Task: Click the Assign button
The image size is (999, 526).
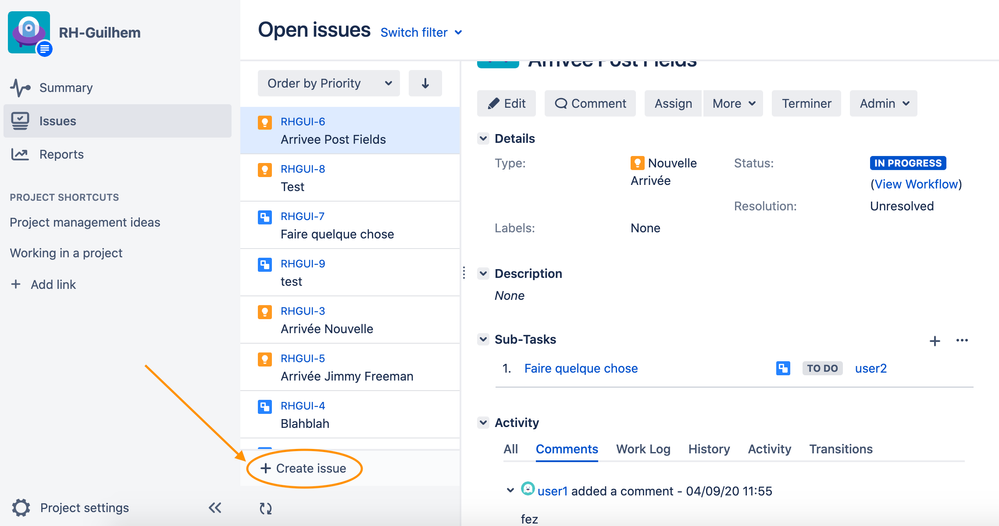Action: [x=673, y=103]
